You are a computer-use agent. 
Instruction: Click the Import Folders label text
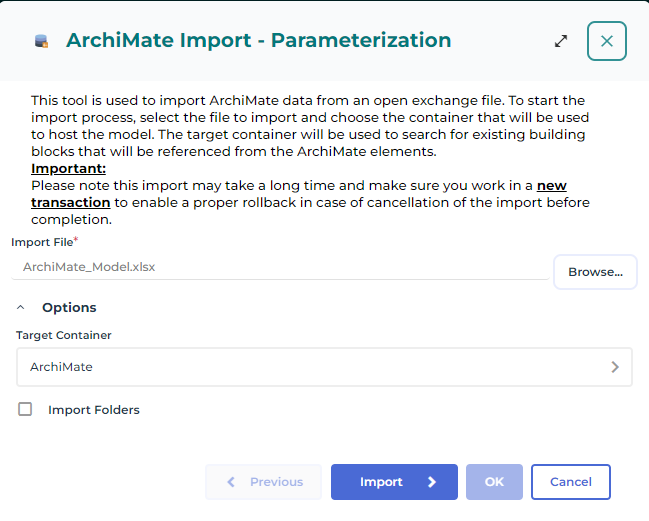[x=94, y=410]
